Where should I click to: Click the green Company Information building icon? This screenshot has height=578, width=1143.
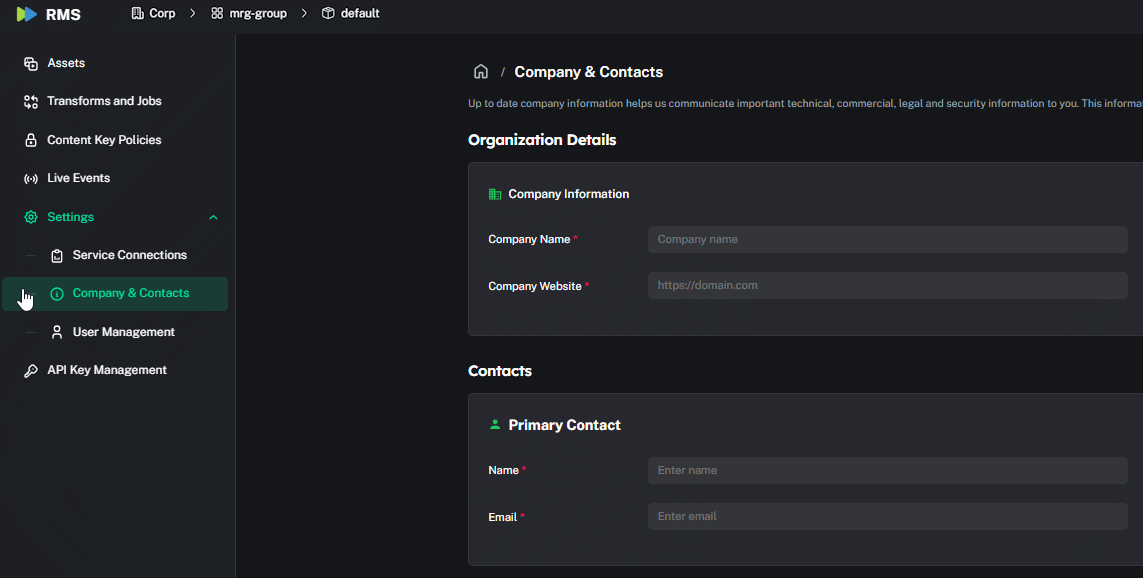(x=495, y=194)
